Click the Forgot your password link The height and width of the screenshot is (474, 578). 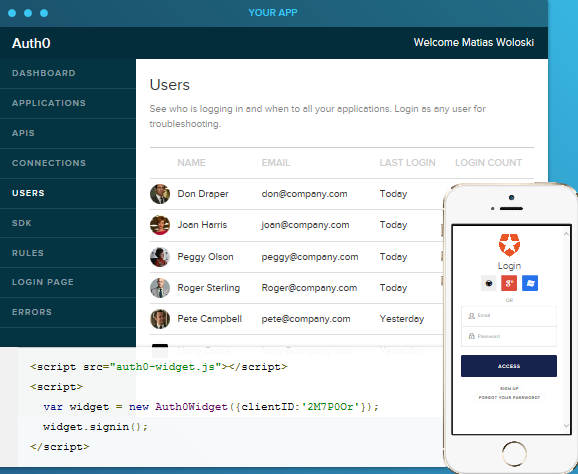click(509, 398)
